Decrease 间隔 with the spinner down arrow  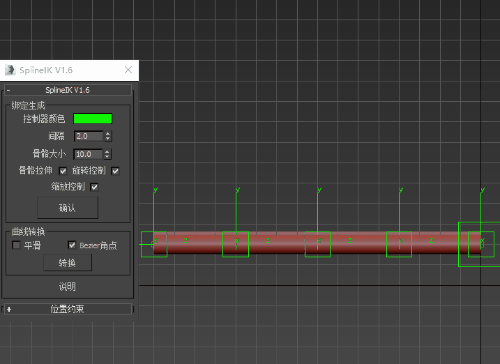tap(108, 139)
